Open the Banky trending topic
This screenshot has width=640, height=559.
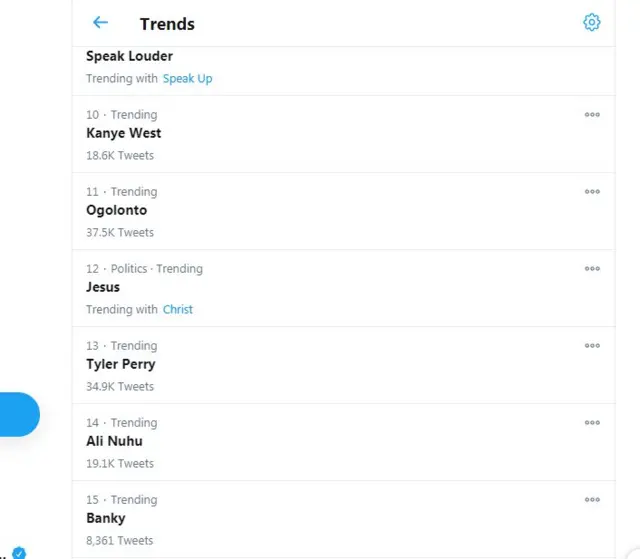[106, 518]
